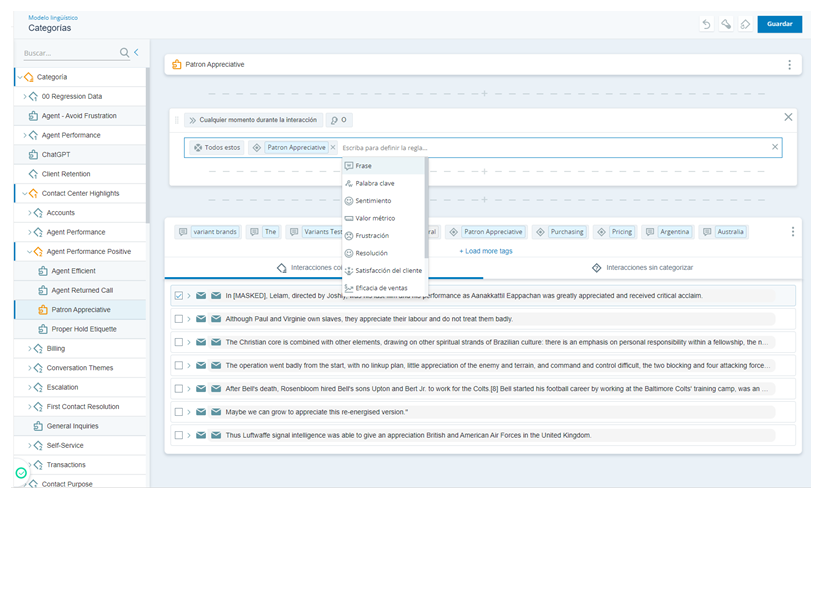Click the search magnifier icon
The height and width of the screenshot is (611, 823).
coord(124,52)
